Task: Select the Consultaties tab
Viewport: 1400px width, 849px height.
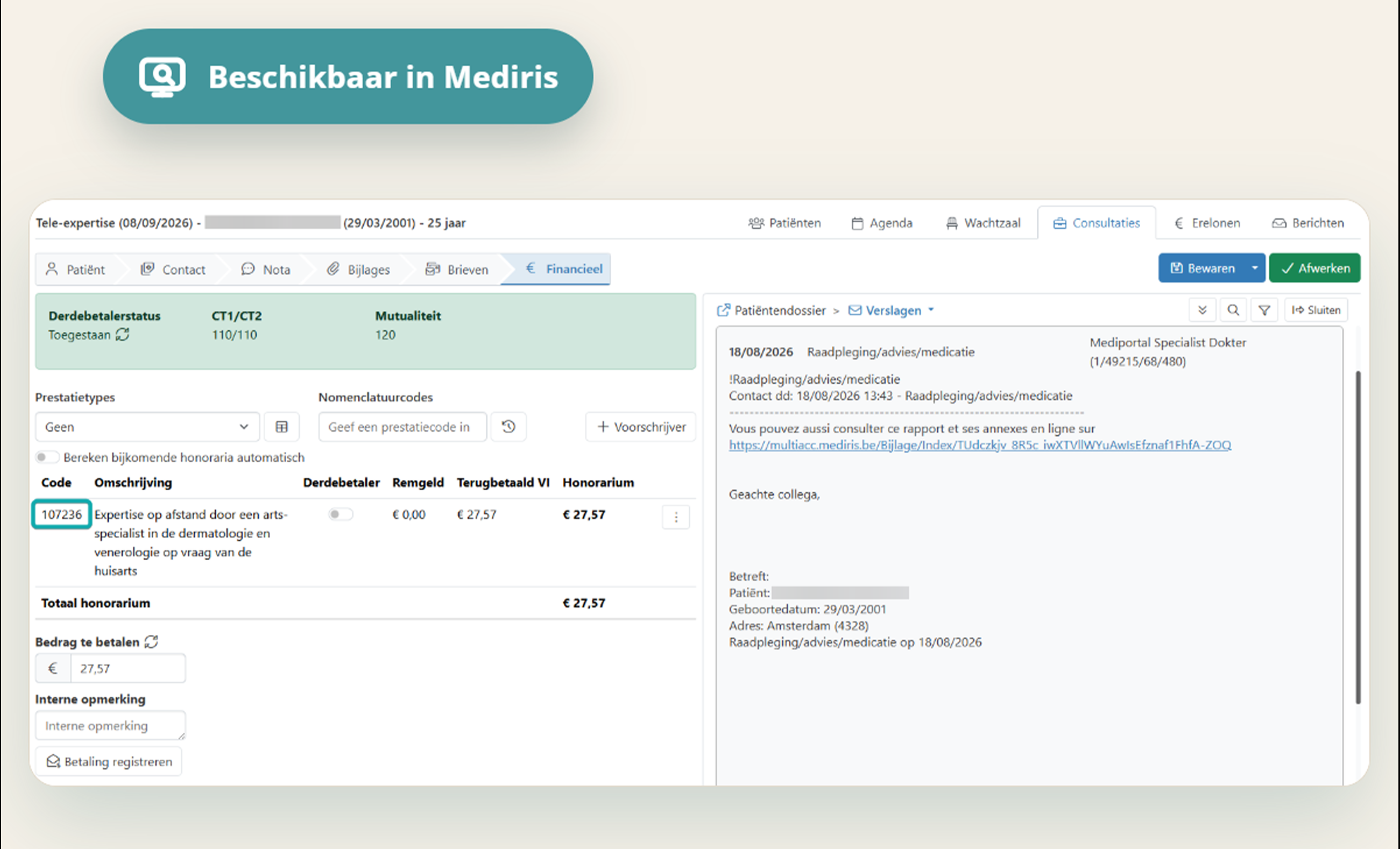Action: click(x=1097, y=223)
